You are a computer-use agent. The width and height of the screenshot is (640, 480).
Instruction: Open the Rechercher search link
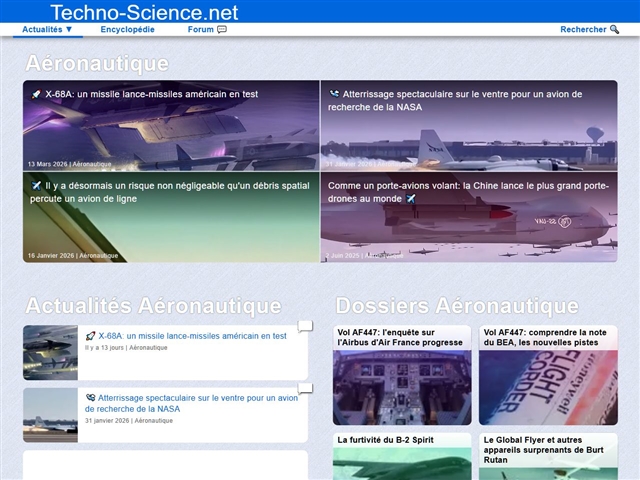pyautogui.click(x=589, y=29)
